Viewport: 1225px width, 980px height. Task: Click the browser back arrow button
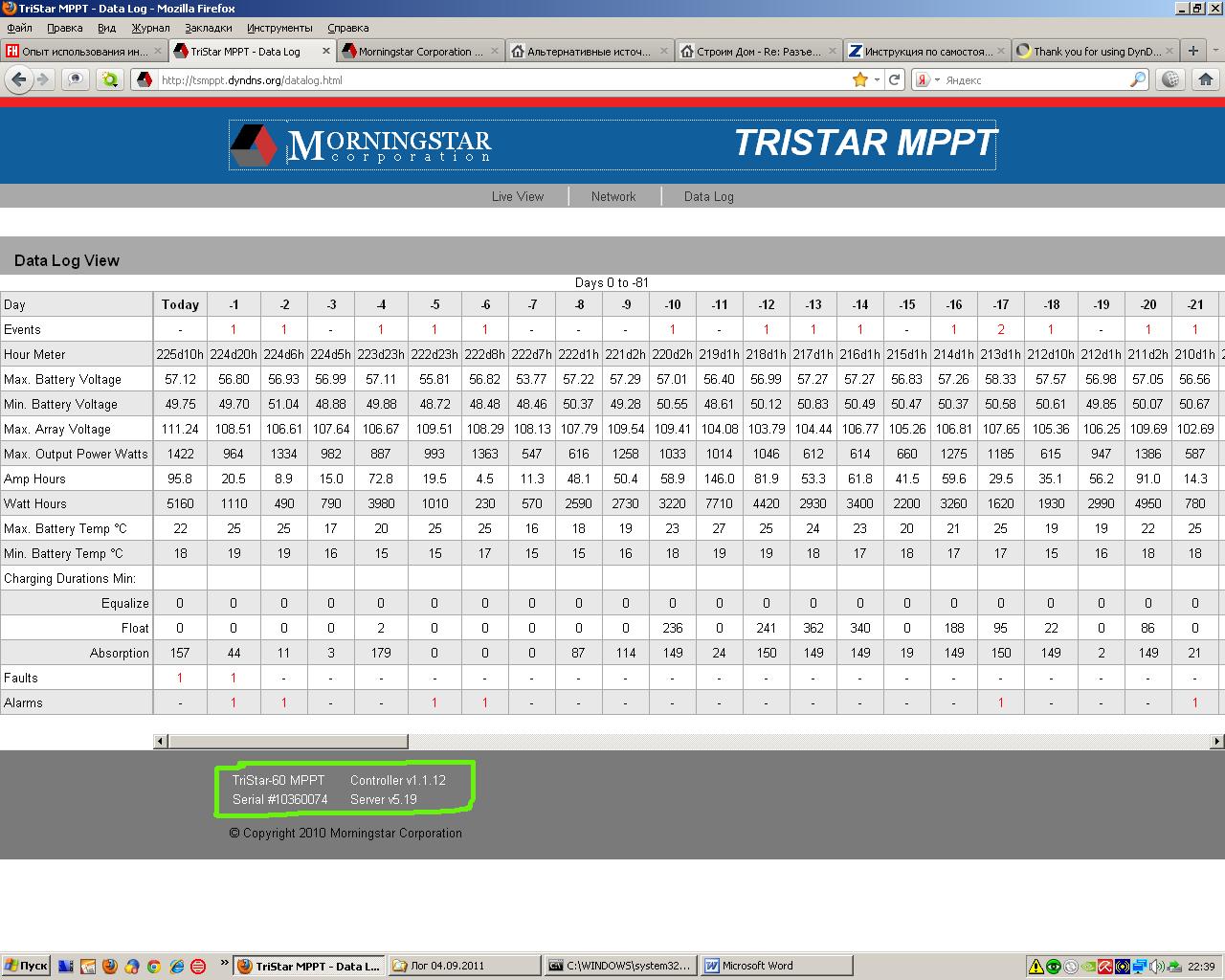click(18, 79)
